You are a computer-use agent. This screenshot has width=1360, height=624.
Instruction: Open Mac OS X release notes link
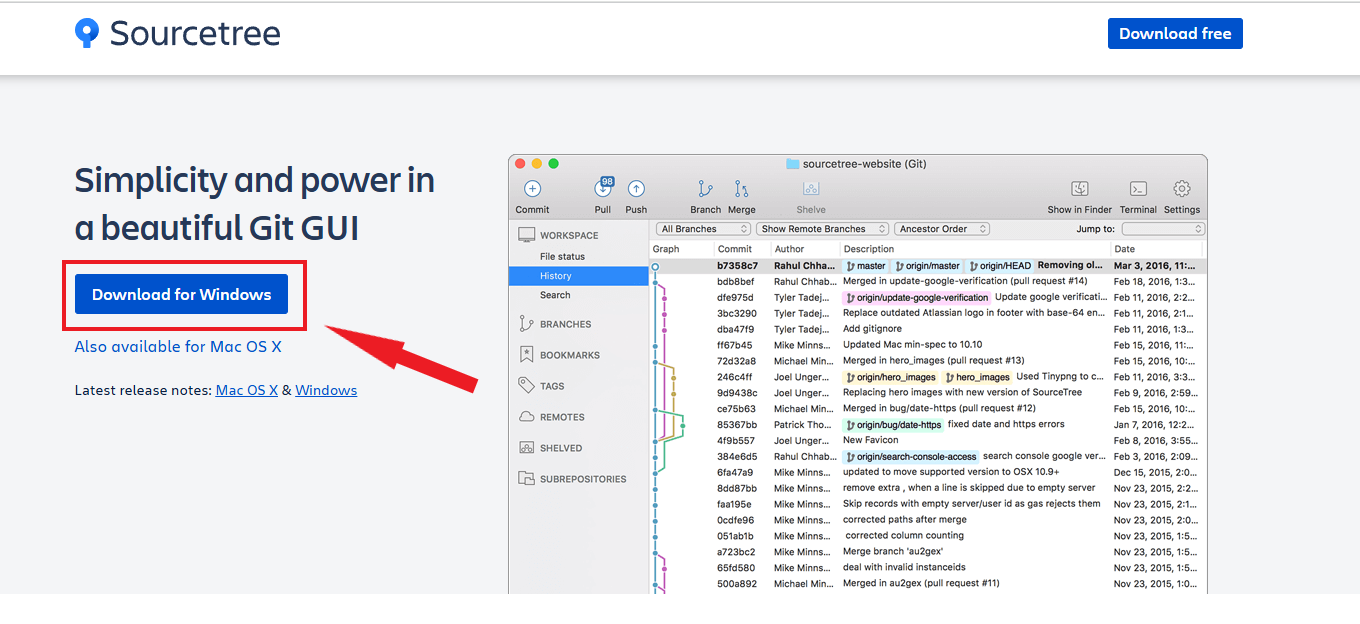point(247,390)
